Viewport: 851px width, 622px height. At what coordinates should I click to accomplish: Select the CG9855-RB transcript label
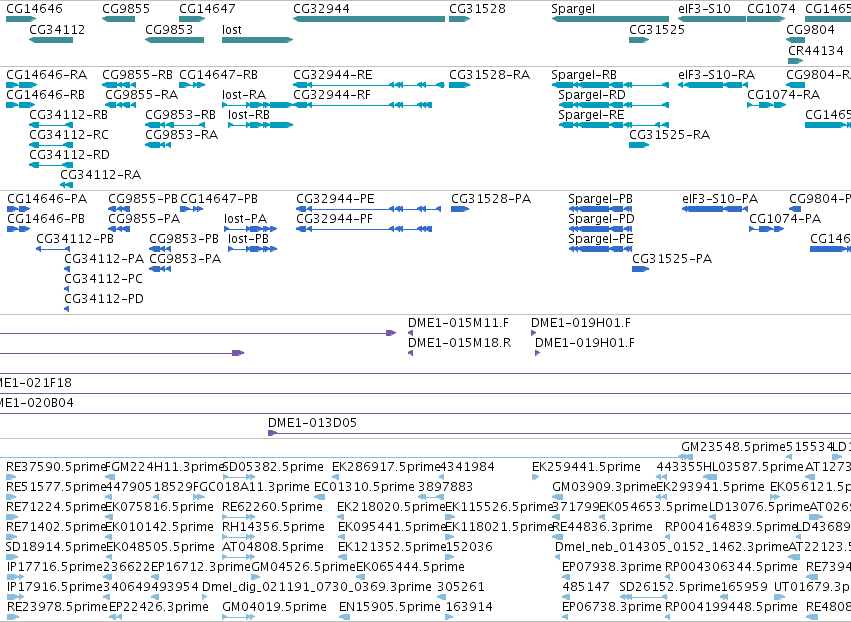point(138,74)
